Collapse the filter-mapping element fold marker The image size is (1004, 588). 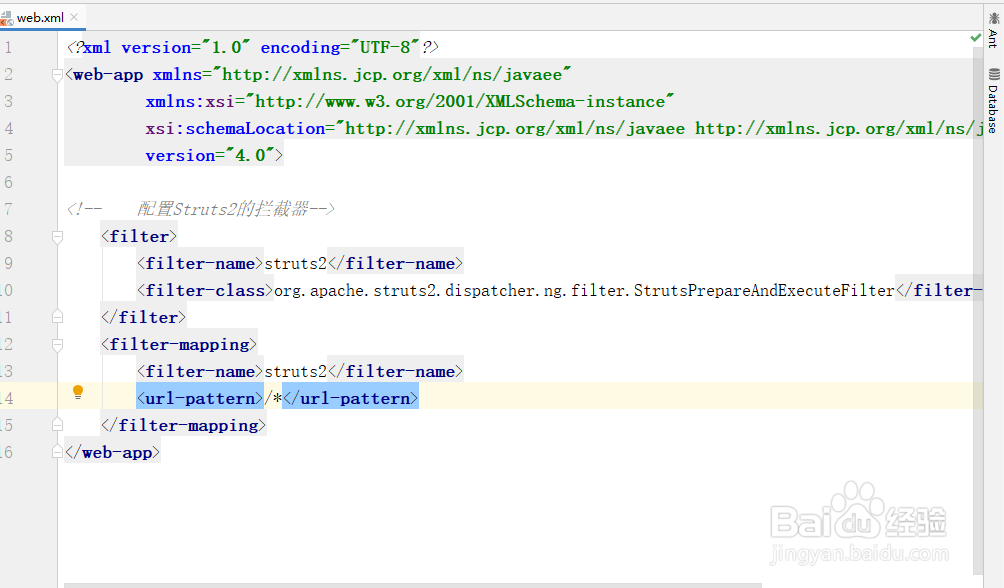click(58, 345)
